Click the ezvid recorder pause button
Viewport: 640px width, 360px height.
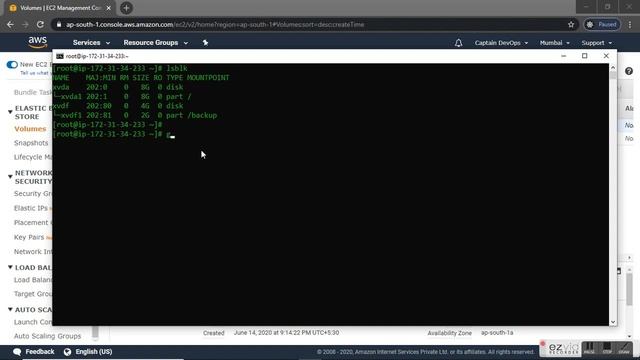coord(589,348)
